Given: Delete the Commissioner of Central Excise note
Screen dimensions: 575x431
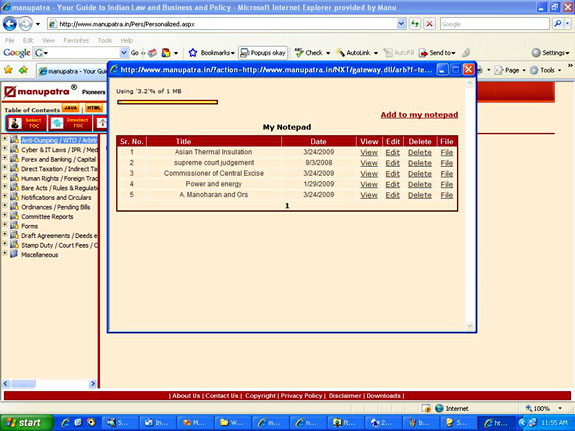Looking at the screenshot, I should 420,174.
